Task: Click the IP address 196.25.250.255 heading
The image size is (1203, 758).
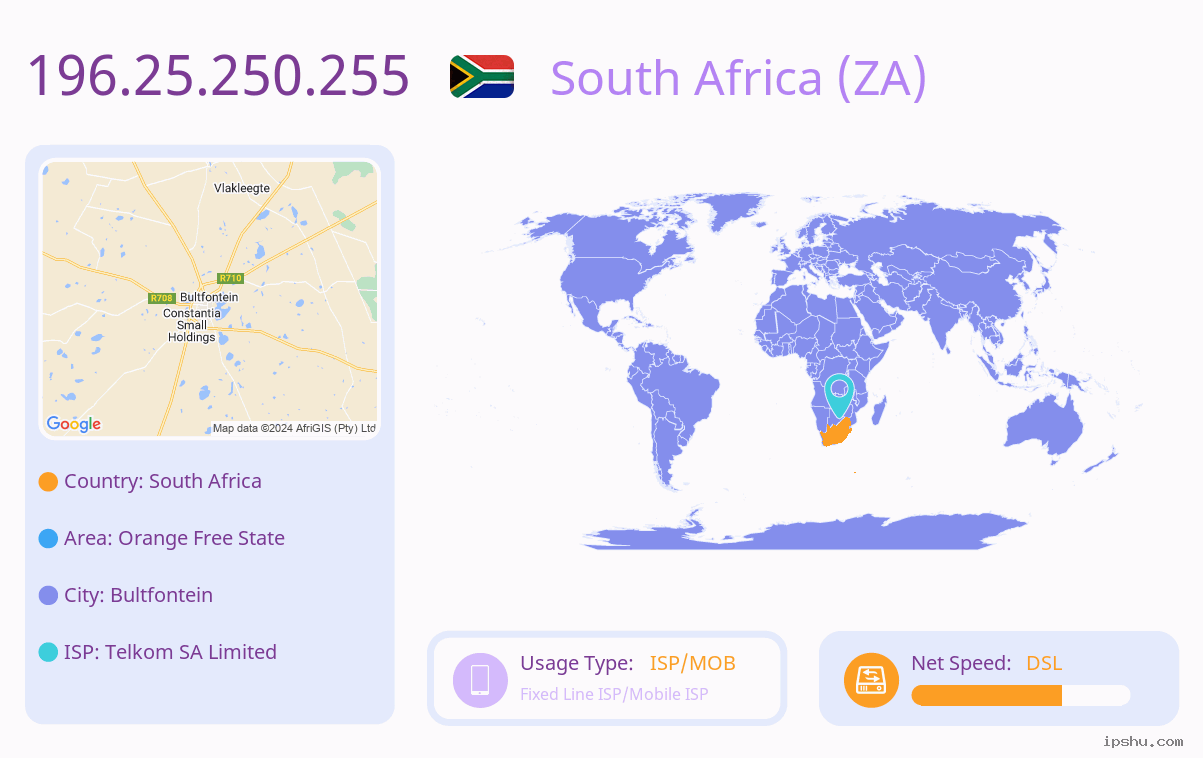Action: [x=218, y=75]
